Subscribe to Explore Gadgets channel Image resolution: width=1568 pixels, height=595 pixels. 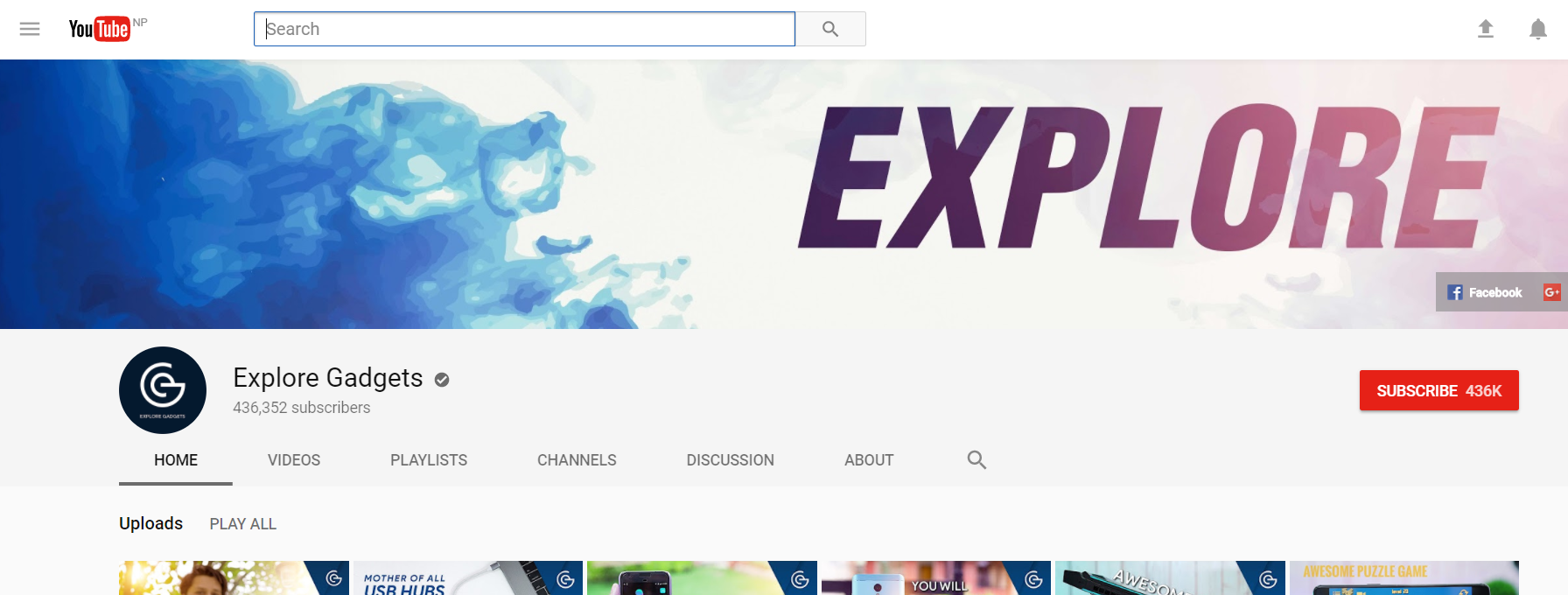click(x=1439, y=390)
